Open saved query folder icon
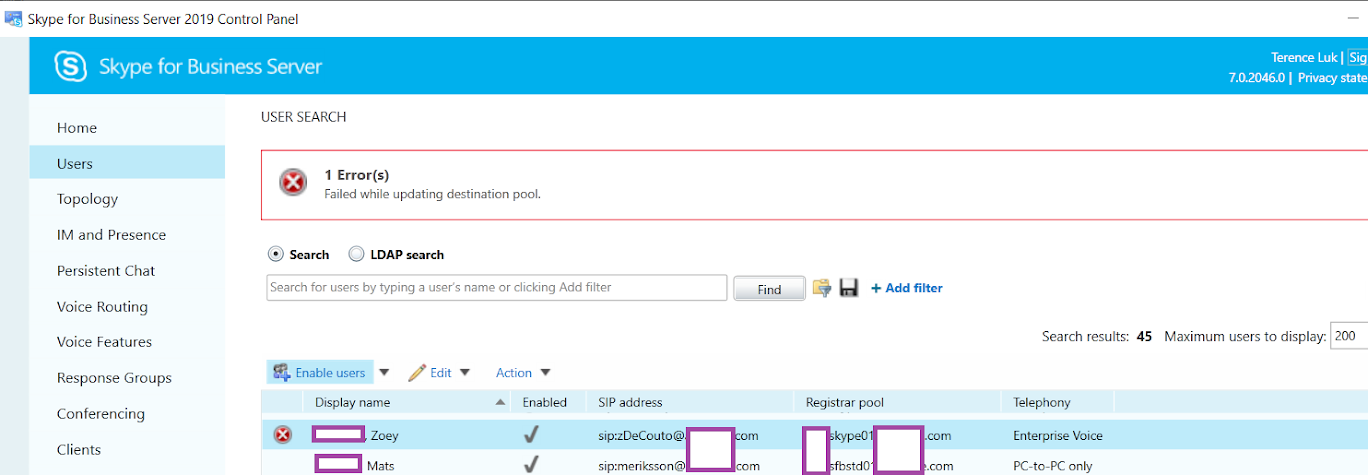This screenshot has width=1368, height=475. point(822,288)
